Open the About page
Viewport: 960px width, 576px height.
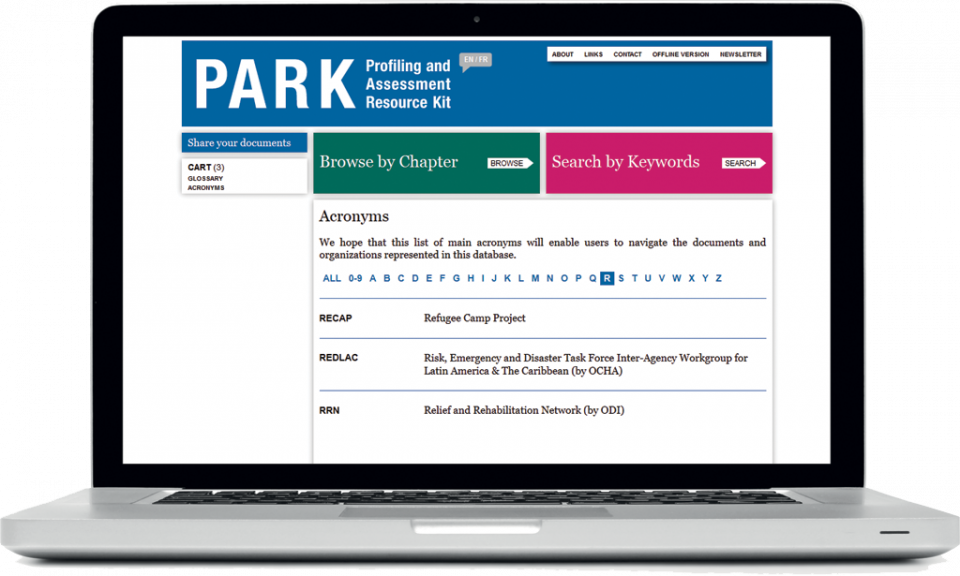562,55
